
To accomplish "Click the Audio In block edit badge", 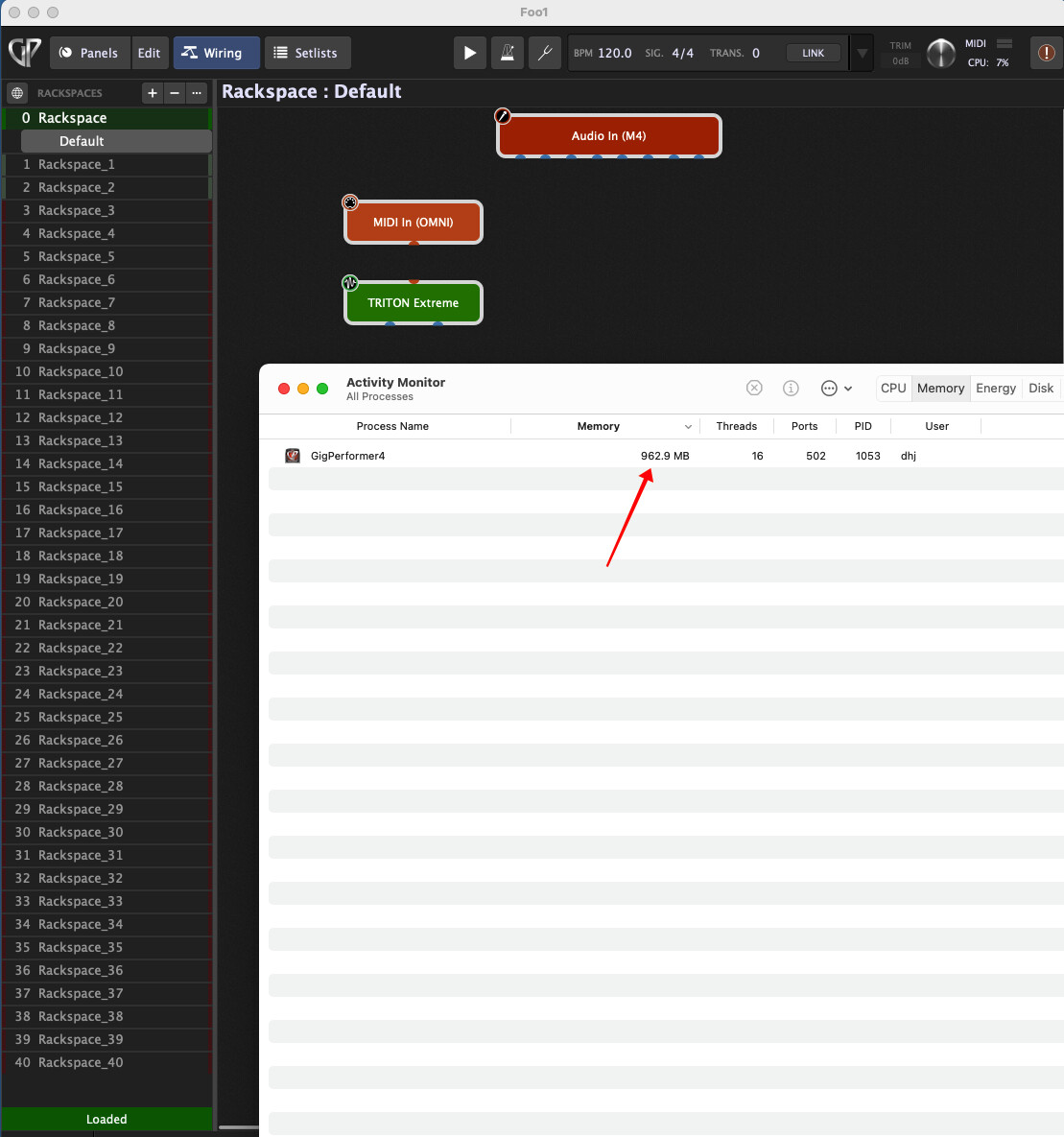I will (x=503, y=116).
